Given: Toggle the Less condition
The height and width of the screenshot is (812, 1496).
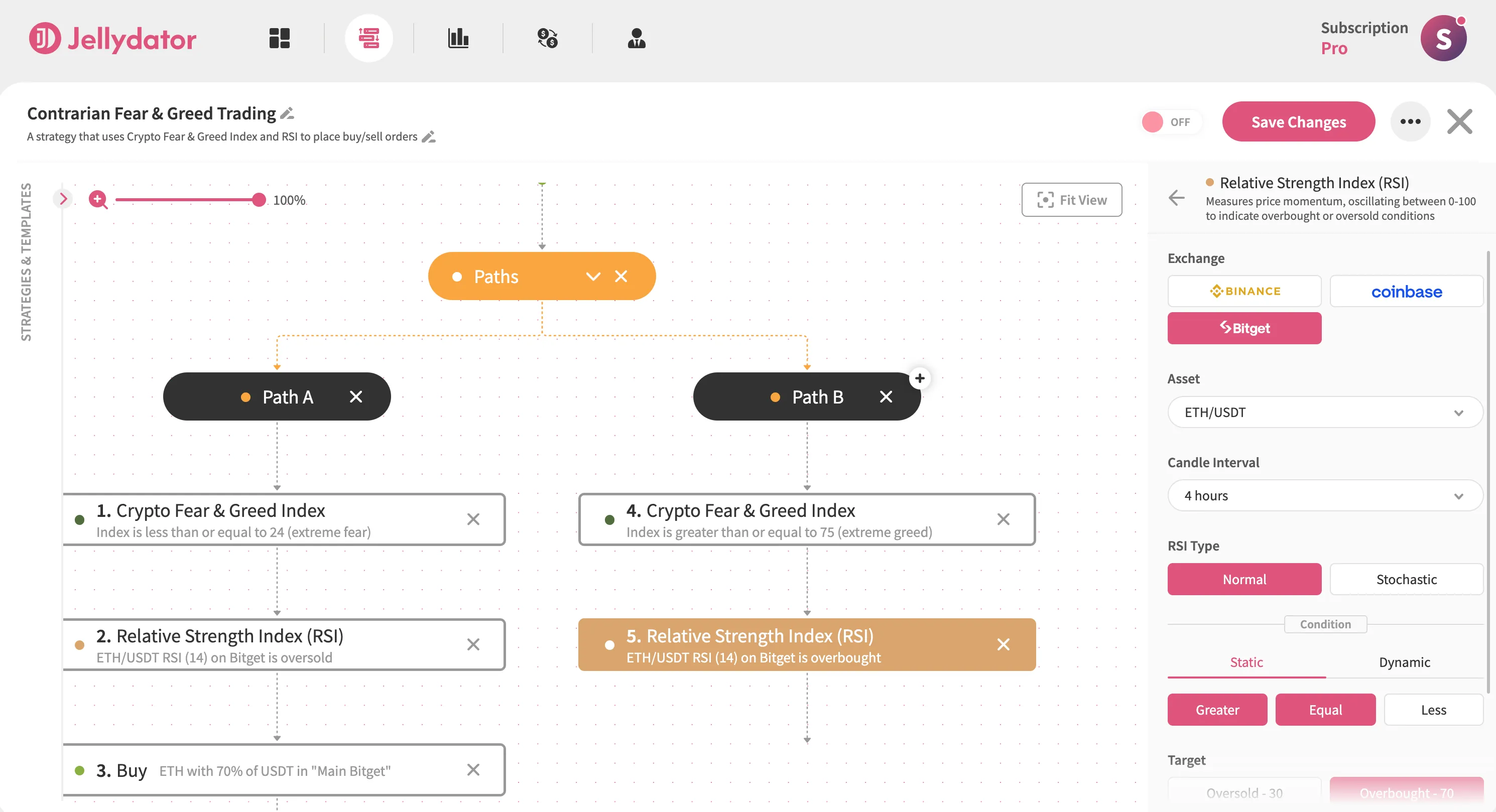Looking at the screenshot, I should pos(1433,709).
